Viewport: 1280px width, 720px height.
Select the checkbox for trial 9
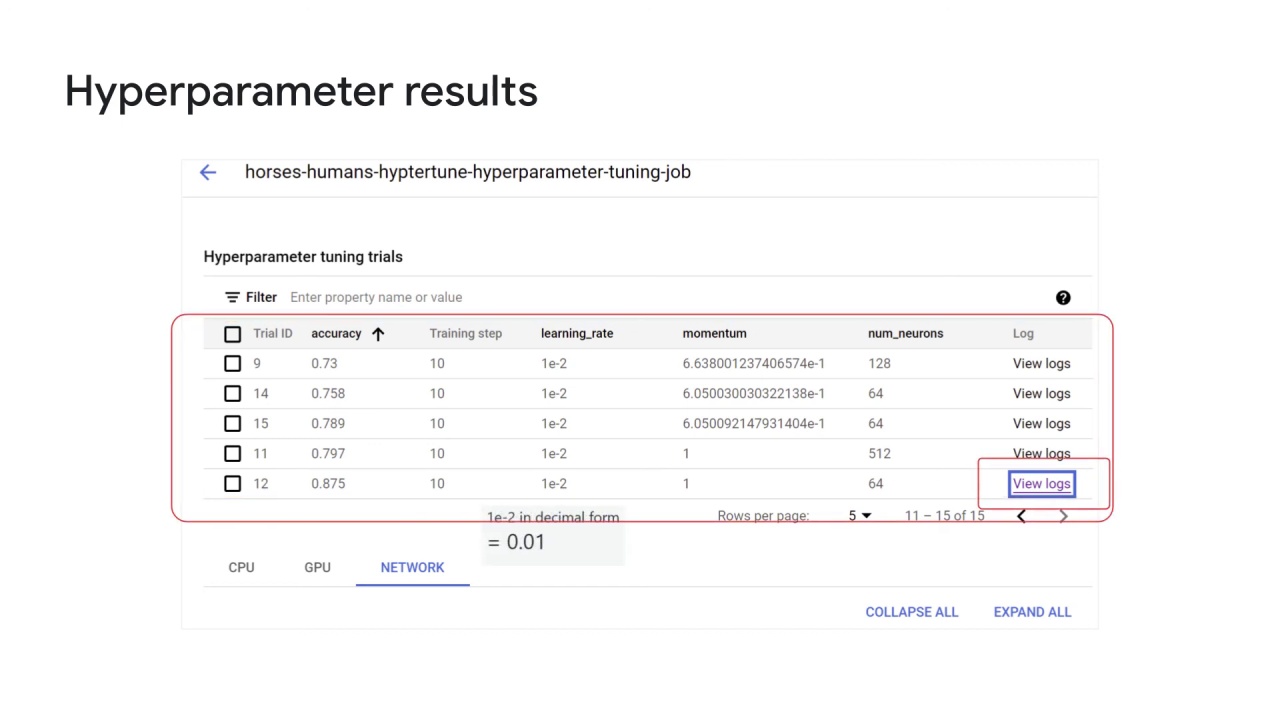[x=233, y=364]
